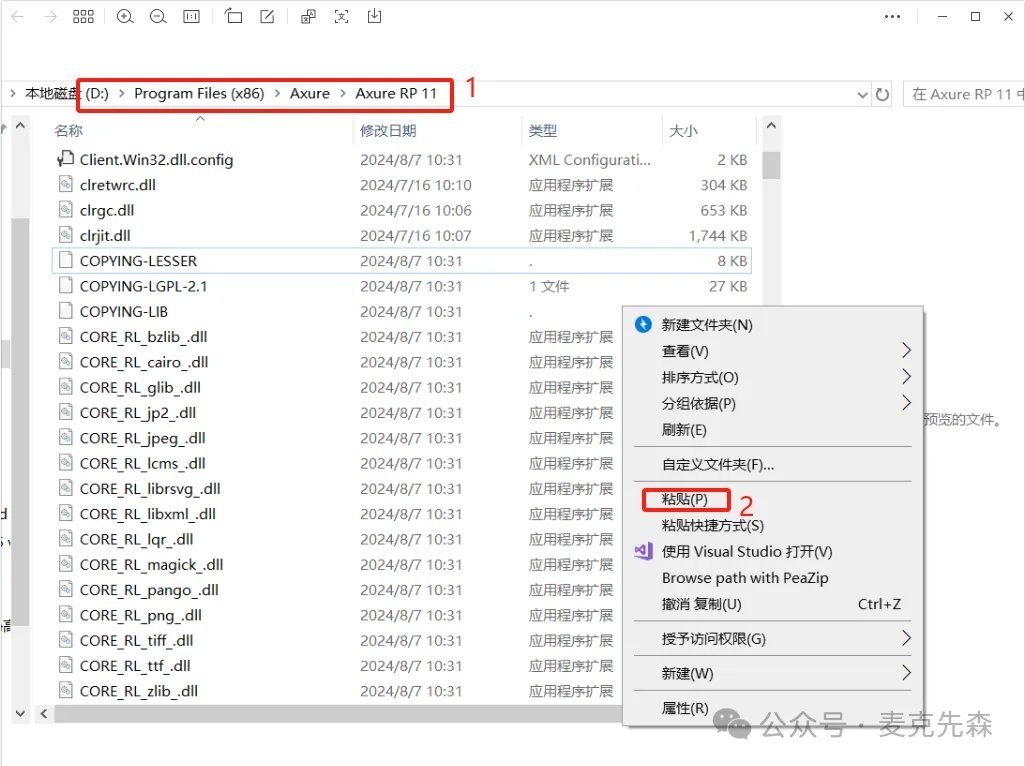The image size is (1025, 766).
Task: Click 粘贴(P) in the context menu
Action: click(684, 499)
